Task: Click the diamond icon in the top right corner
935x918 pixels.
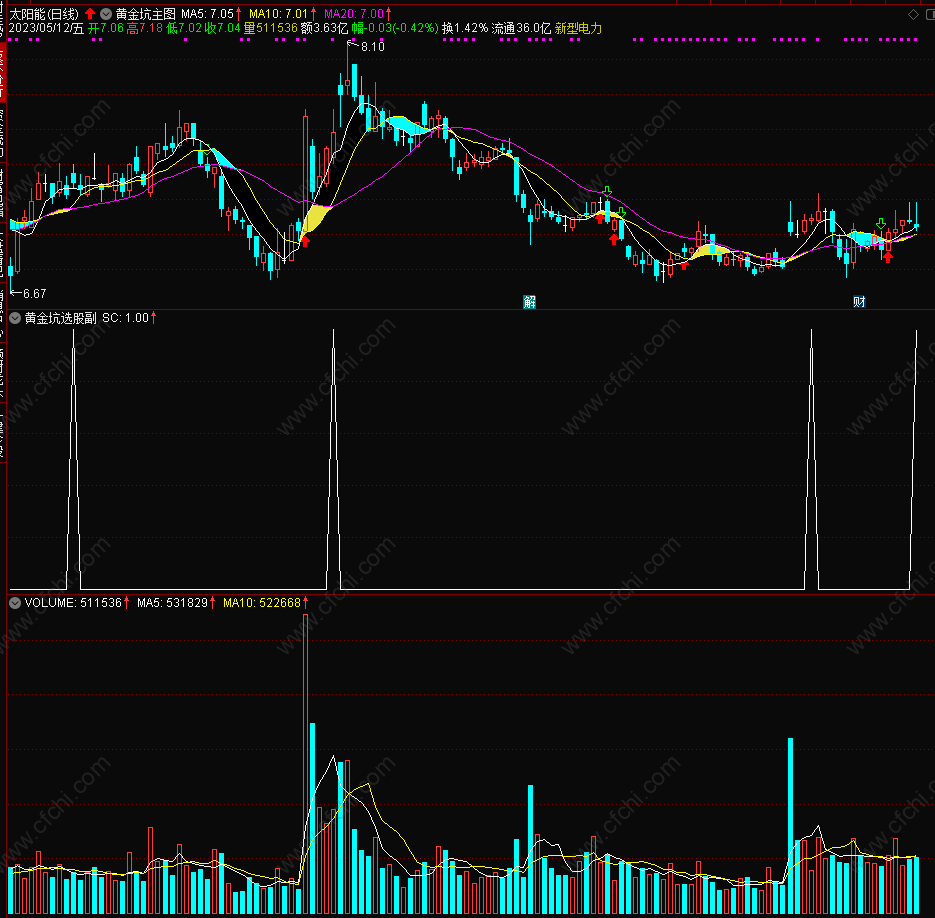Action: (x=914, y=14)
